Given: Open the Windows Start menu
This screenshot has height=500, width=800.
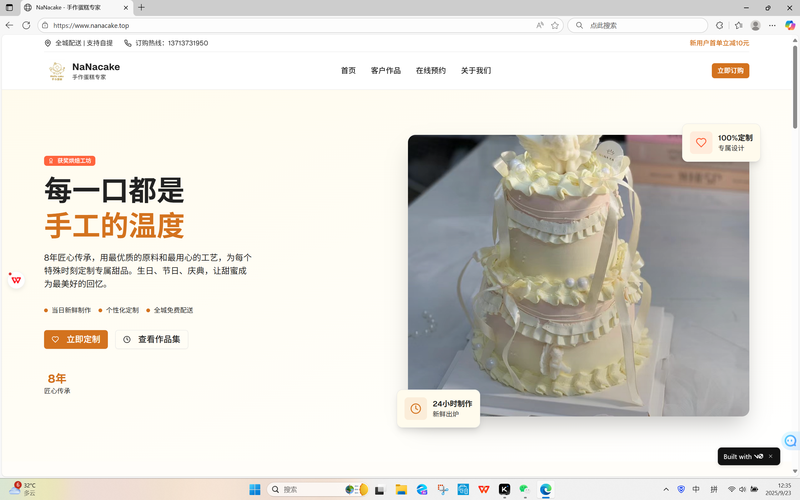Looking at the screenshot, I should 255,489.
